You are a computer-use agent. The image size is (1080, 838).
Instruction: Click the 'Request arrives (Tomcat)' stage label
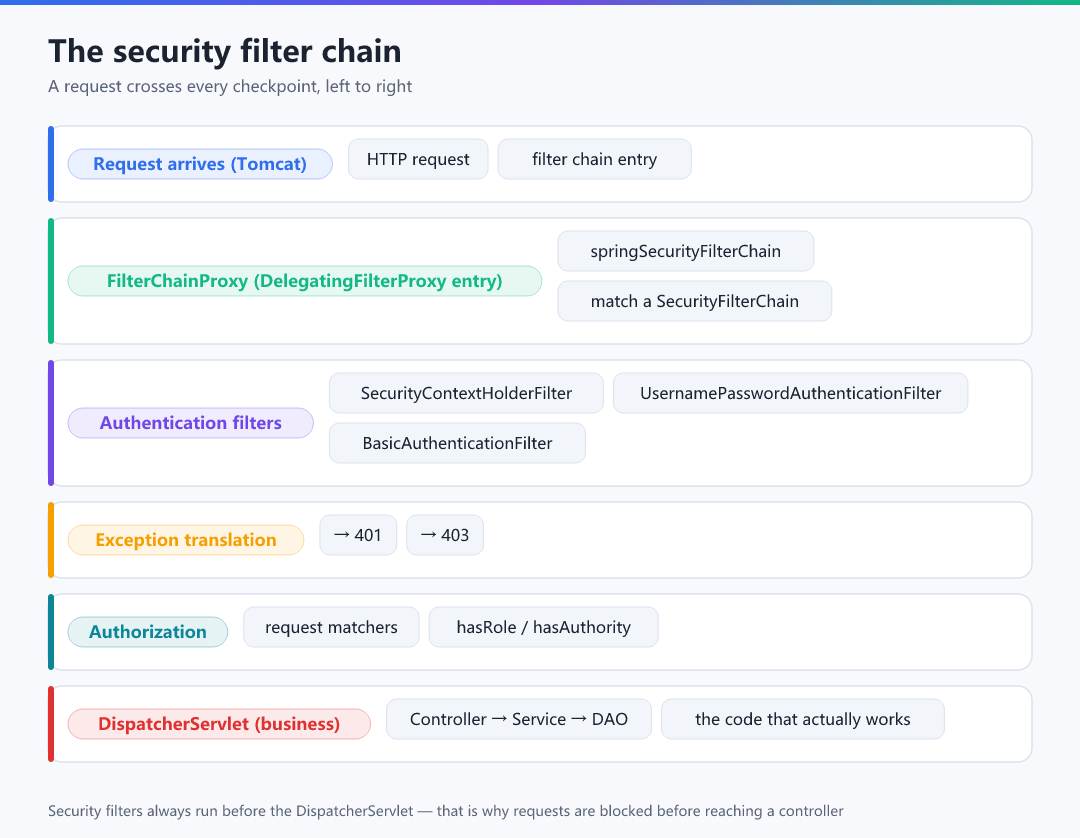pyautogui.click(x=200, y=164)
